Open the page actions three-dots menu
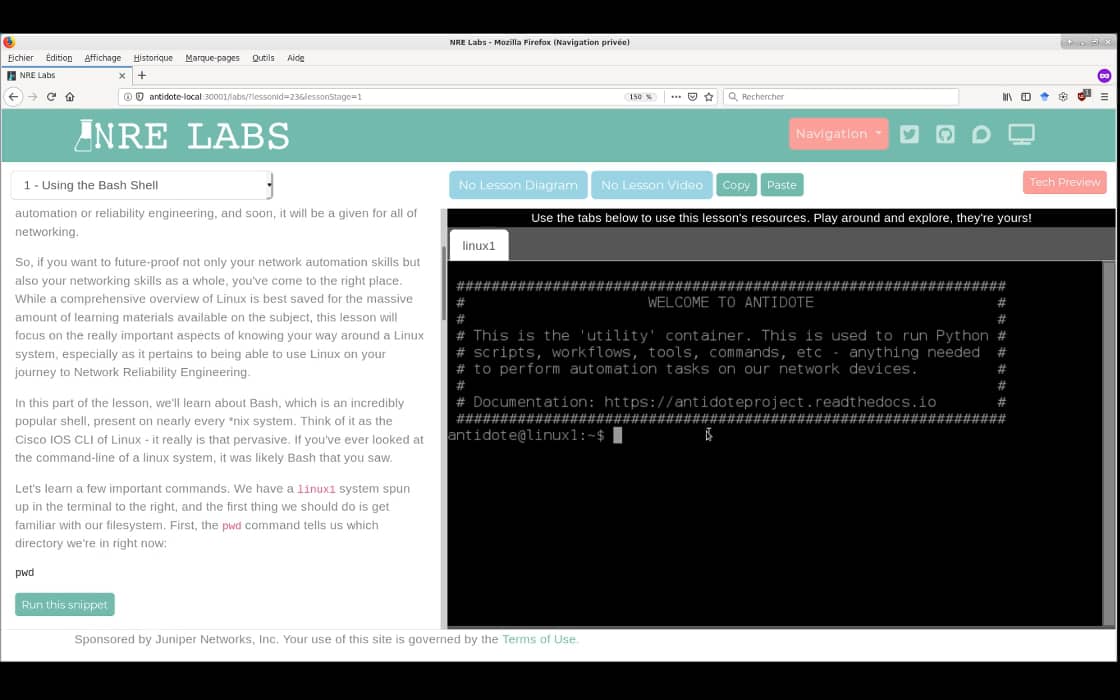Viewport: 1120px width, 700px height. 676,96
